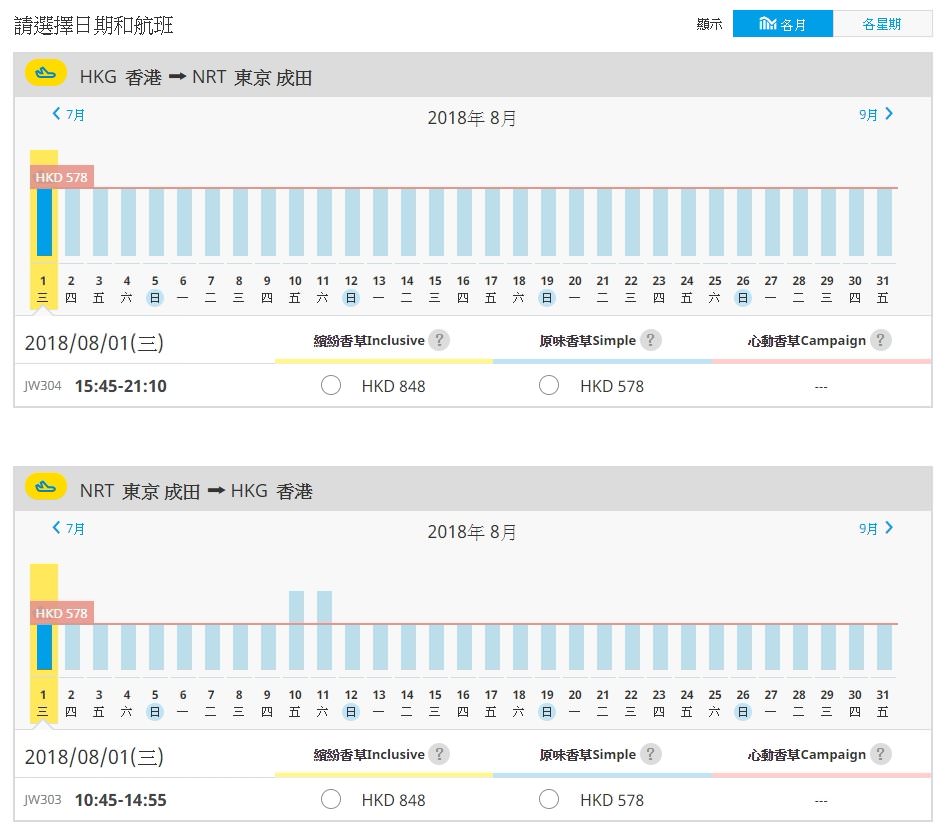Click the return flight airplane icon

click(x=45, y=489)
